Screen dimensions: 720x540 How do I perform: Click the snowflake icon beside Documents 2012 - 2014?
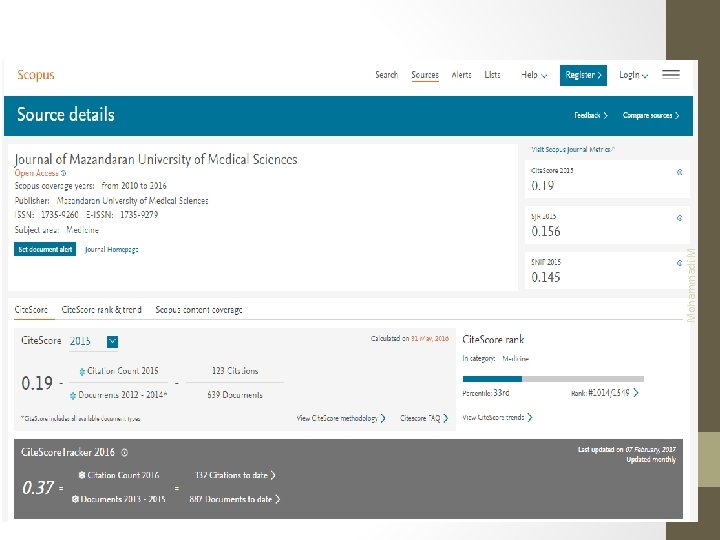click(x=73, y=395)
